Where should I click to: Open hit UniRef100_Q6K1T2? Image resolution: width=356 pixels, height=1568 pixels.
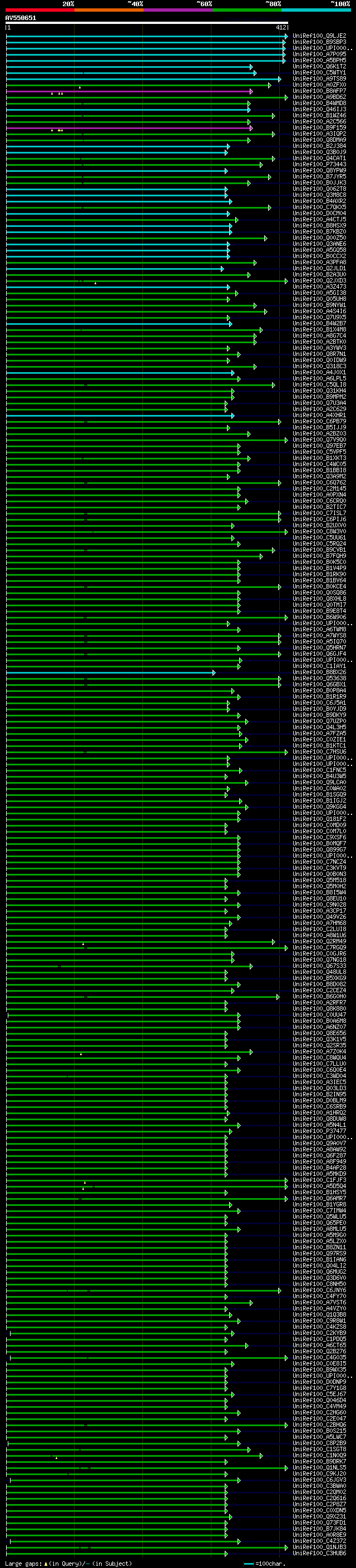tap(319, 66)
